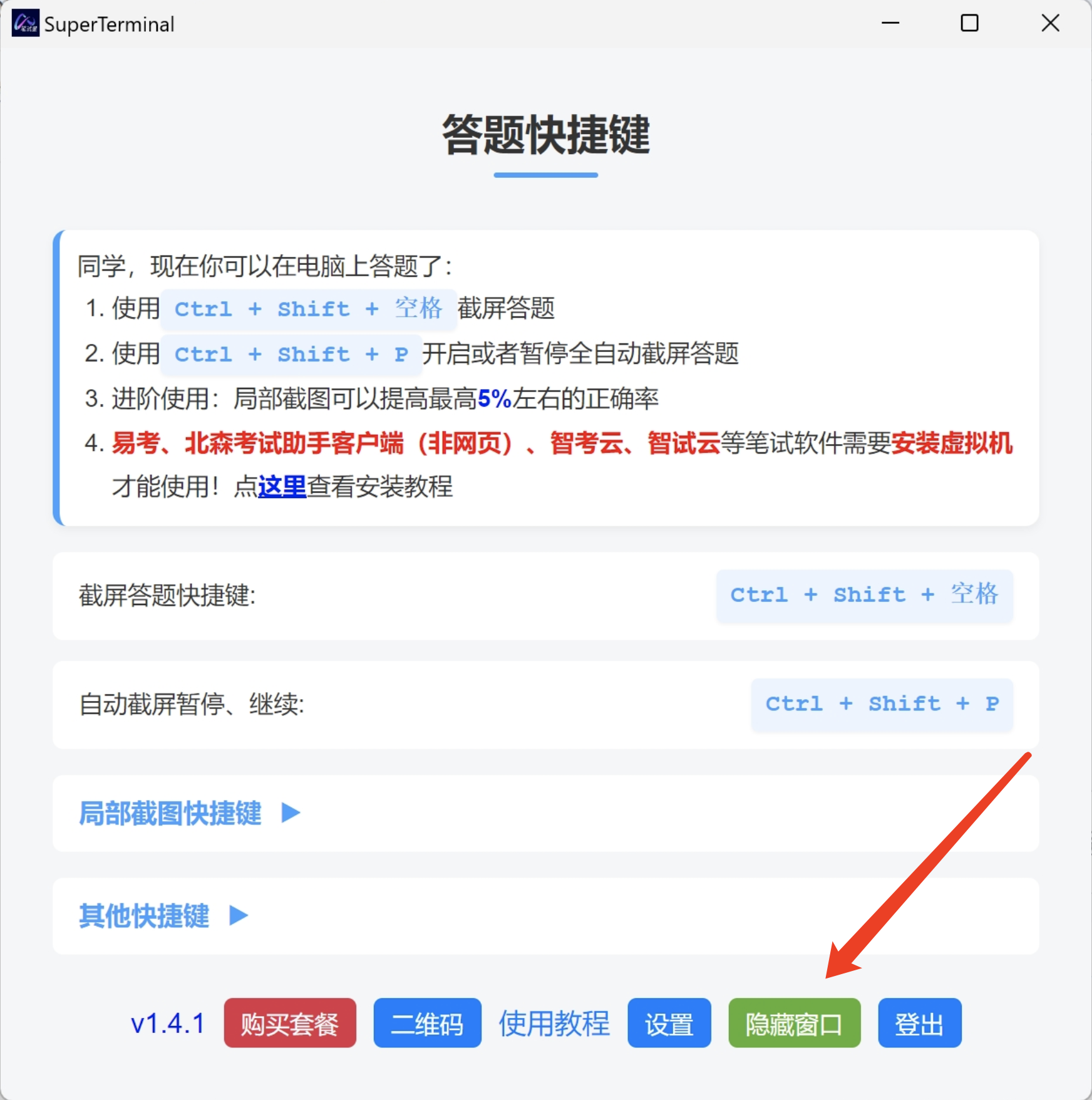Click the 同学，现在你可以在电脑上答题了 line
The image size is (1092, 1100).
[x=265, y=266]
